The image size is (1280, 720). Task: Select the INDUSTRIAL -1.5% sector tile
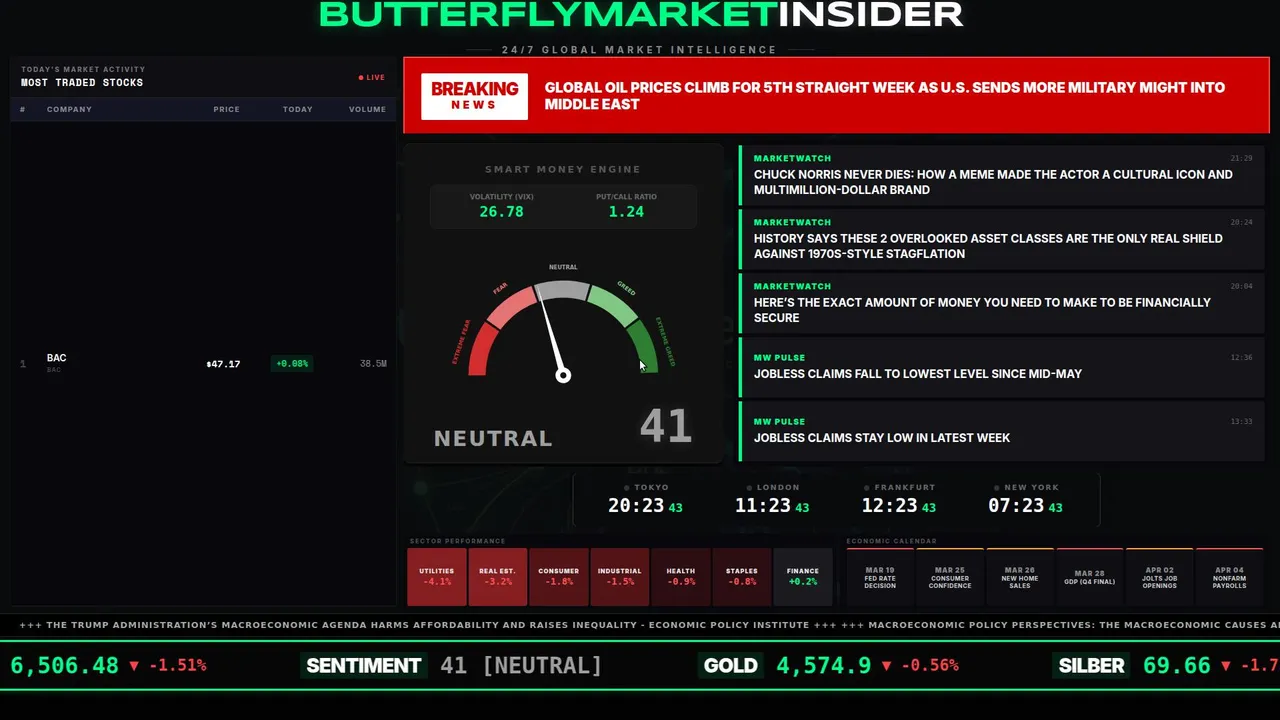pyautogui.click(x=620, y=576)
